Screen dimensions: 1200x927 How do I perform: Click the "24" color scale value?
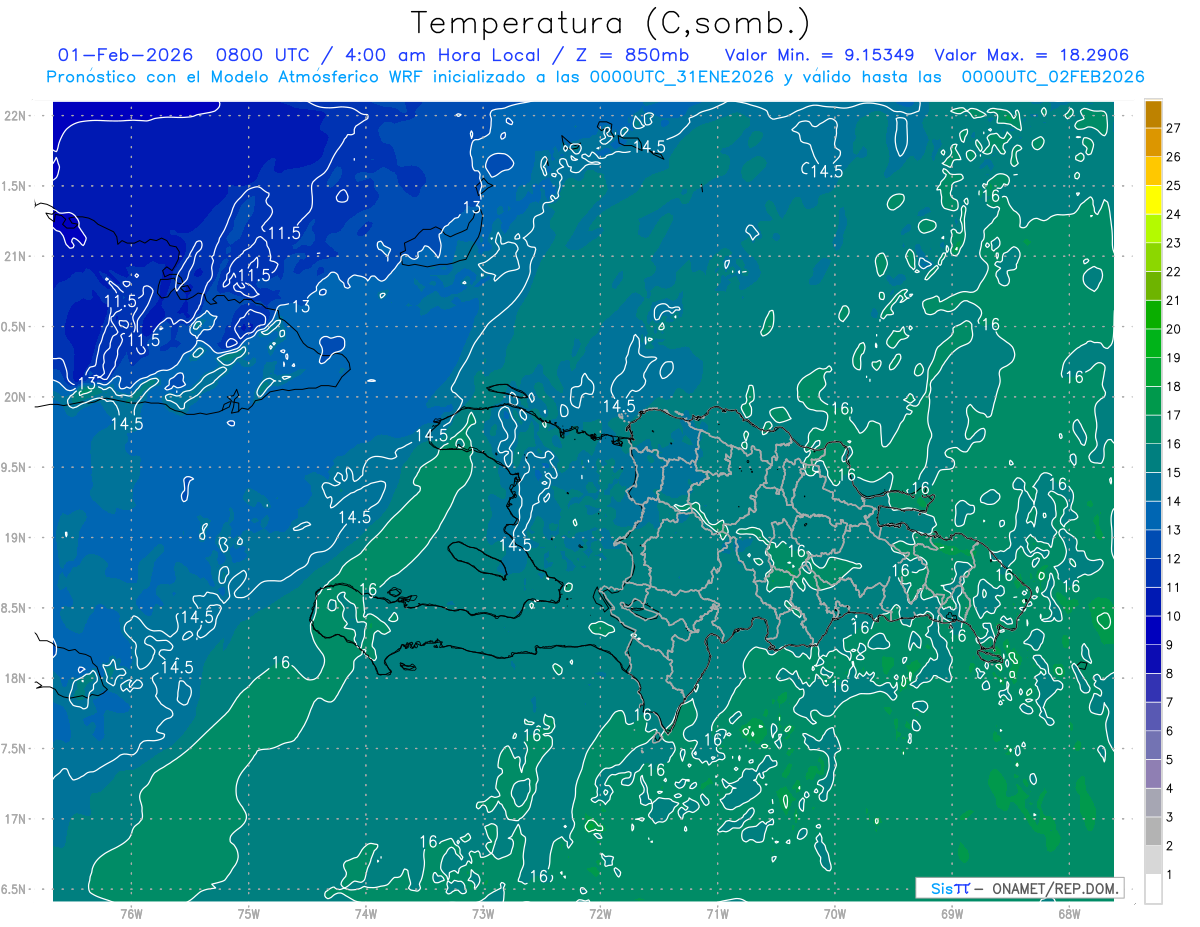click(1173, 214)
